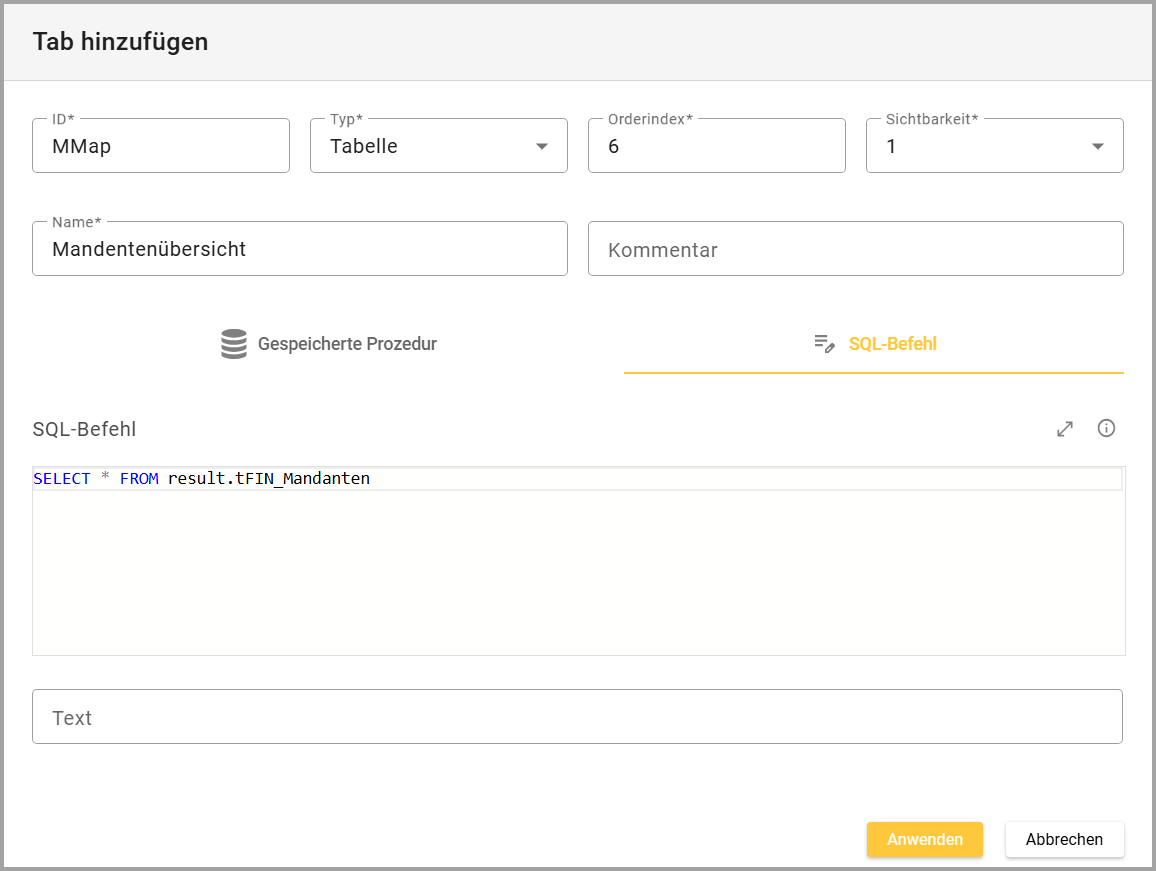Click the pencil-list icon beside SQL-Befehl

click(x=824, y=344)
